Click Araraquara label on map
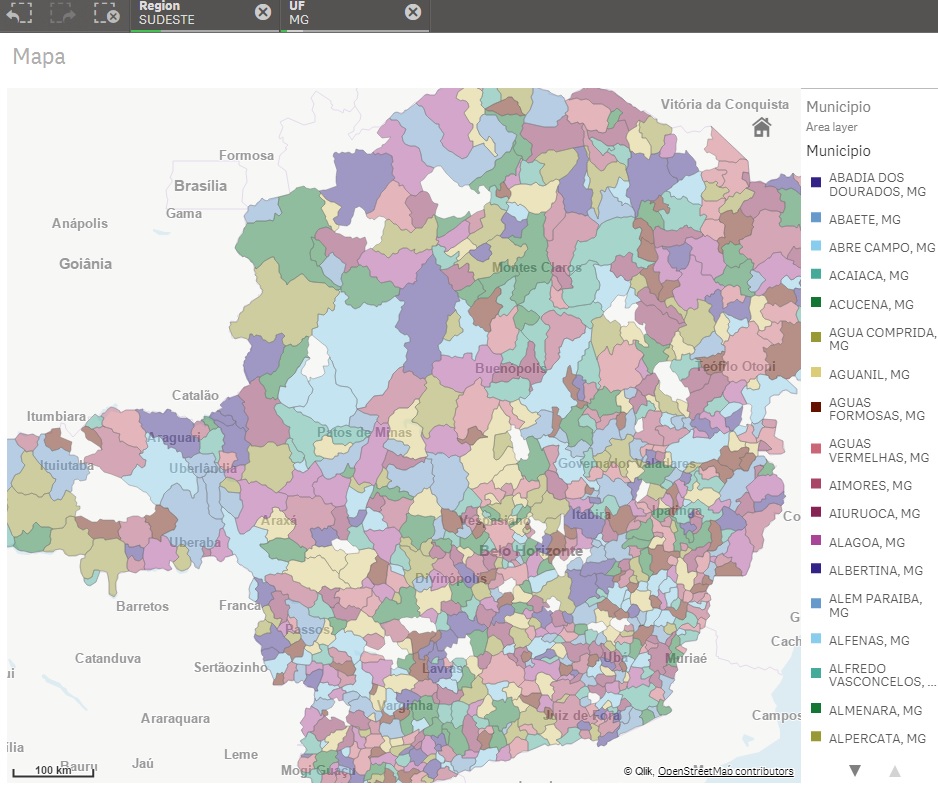The height and width of the screenshot is (790, 938). point(175,718)
